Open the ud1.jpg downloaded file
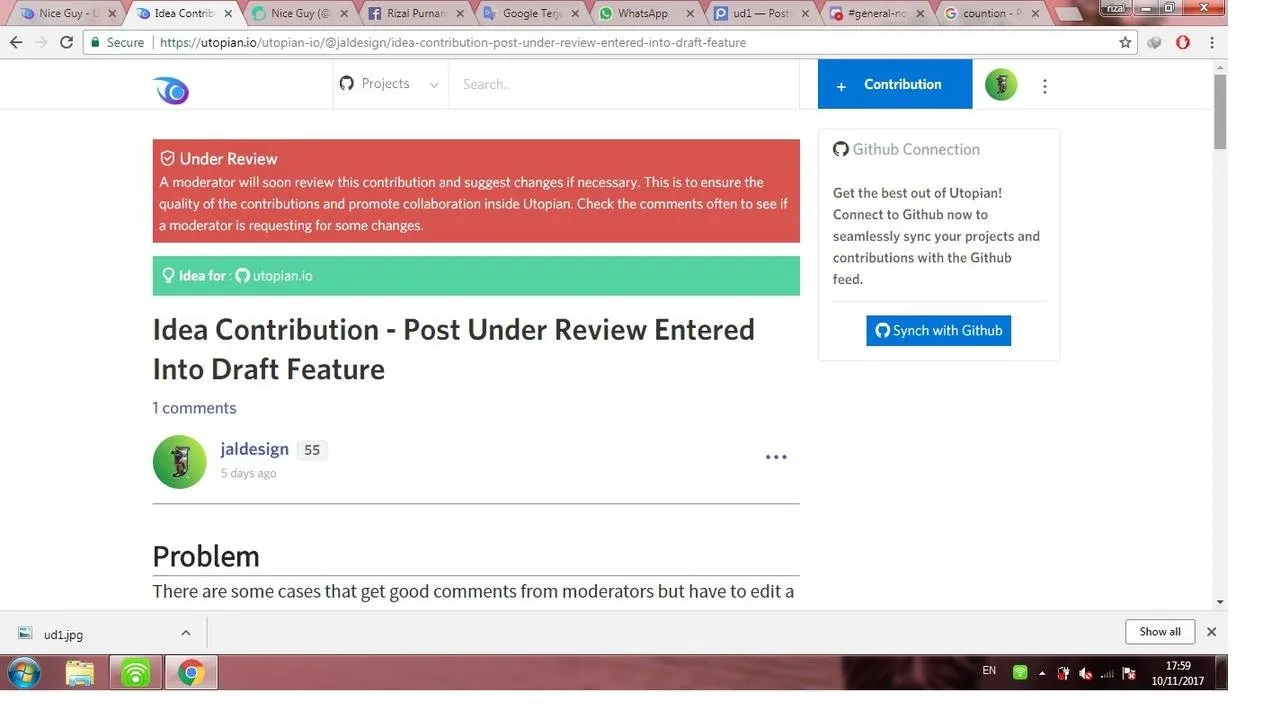 pos(63,634)
